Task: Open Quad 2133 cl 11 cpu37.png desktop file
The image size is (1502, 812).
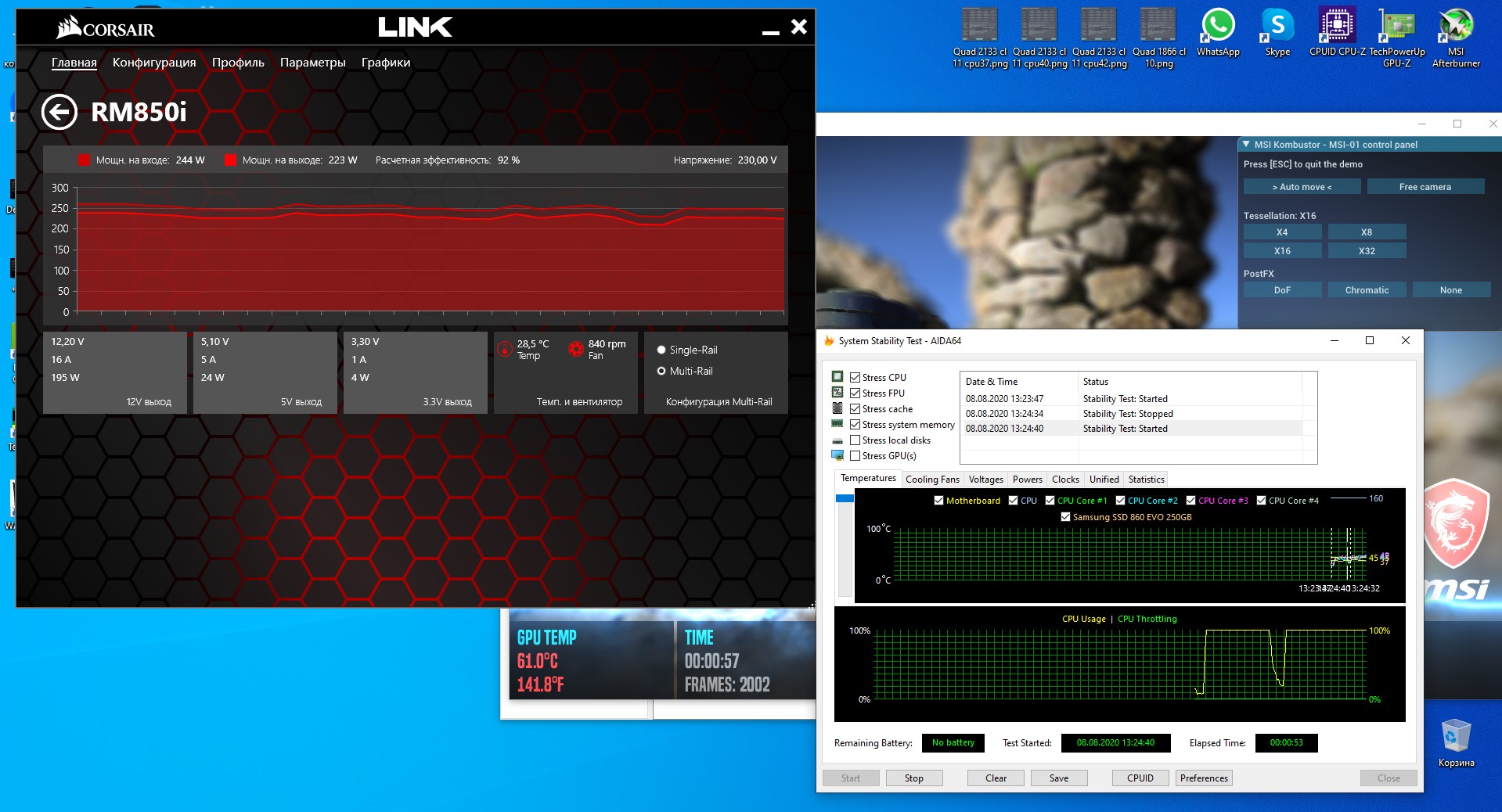Action: coord(980,38)
